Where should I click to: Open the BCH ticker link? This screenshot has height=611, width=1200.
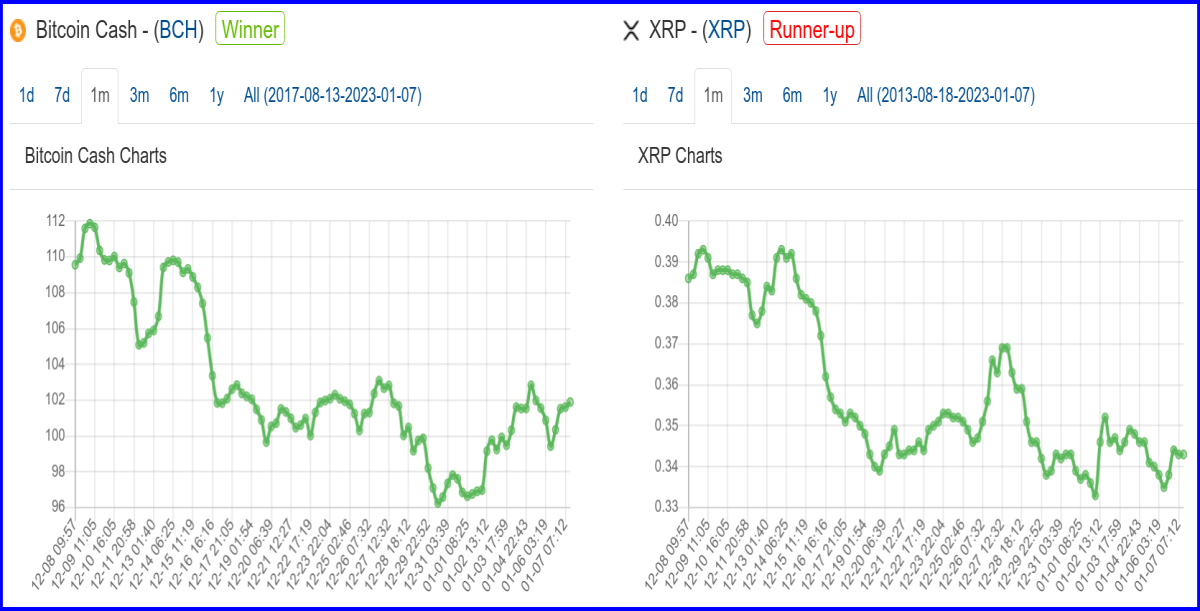pyautogui.click(x=178, y=30)
